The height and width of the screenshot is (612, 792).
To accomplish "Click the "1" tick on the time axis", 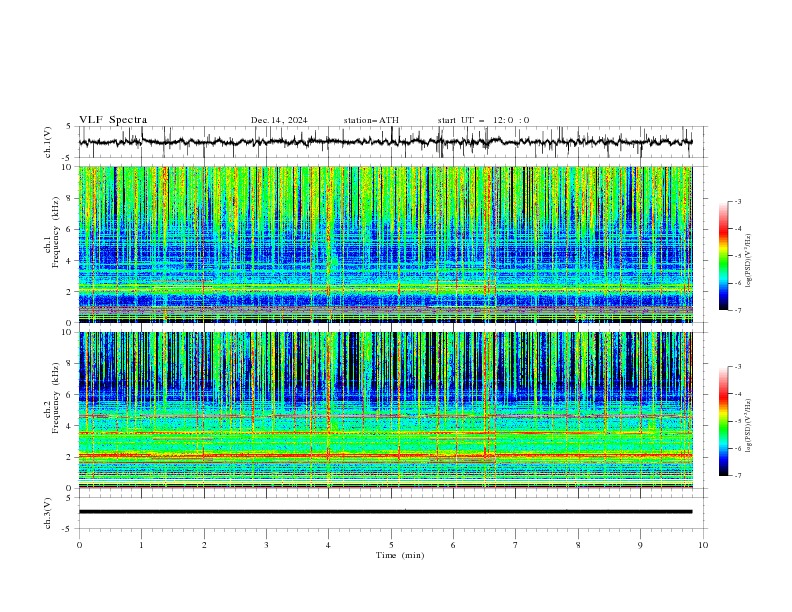I will (x=141, y=545).
